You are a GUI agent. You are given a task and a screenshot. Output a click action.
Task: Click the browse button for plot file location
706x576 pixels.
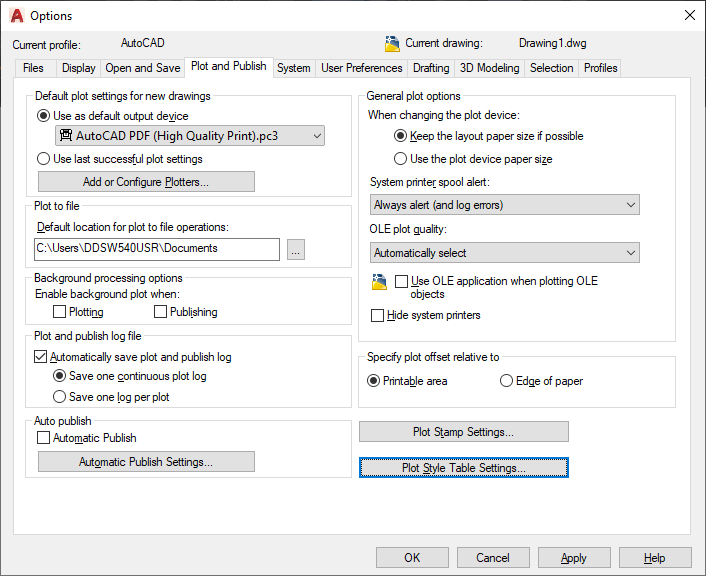tap(295, 249)
